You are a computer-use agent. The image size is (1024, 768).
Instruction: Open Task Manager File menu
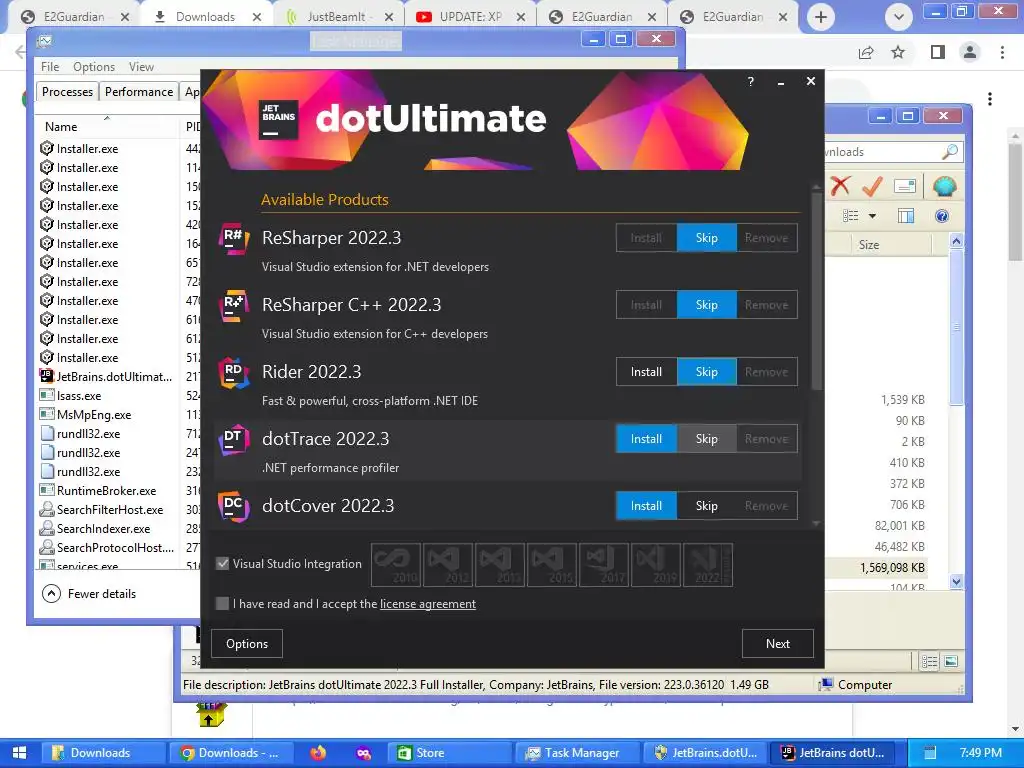point(50,67)
